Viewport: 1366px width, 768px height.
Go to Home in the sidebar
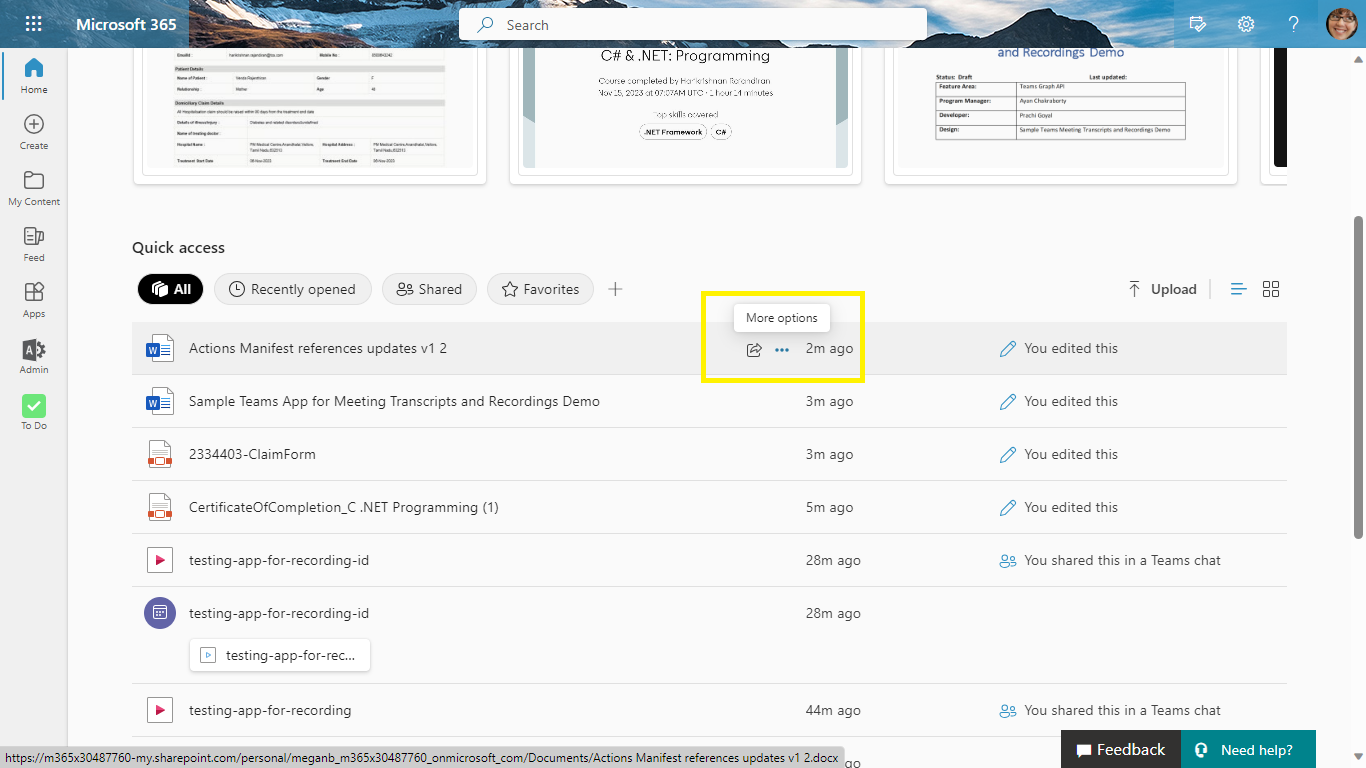pyautogui.click(x=34, y=76)
